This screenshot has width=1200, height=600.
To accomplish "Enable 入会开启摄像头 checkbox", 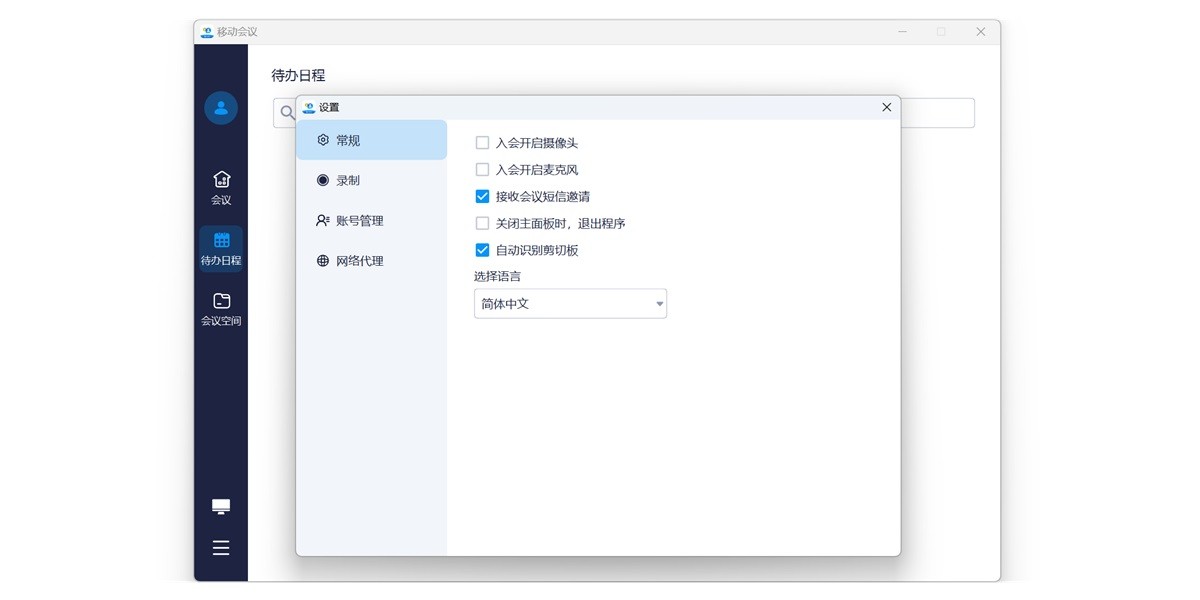I will tap(483, 143).
